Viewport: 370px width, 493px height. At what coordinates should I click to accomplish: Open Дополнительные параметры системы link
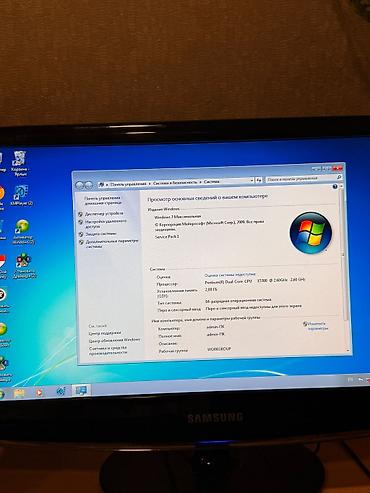click(112, 244)
